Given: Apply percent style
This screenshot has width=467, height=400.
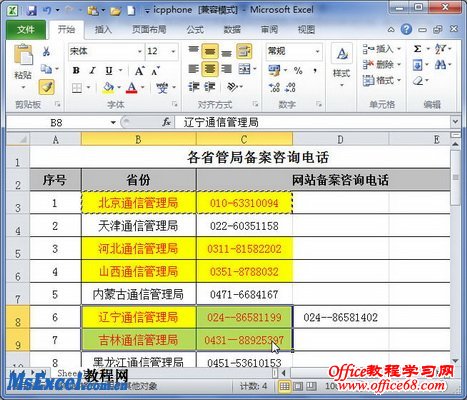Looking at the screenshot, I should click(298, 71).
